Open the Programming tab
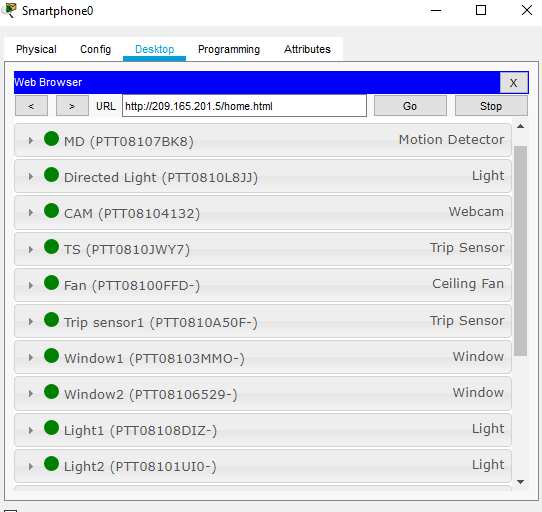Image resolution: width=542 pixels, height=512 pixels. click(229, 49)
